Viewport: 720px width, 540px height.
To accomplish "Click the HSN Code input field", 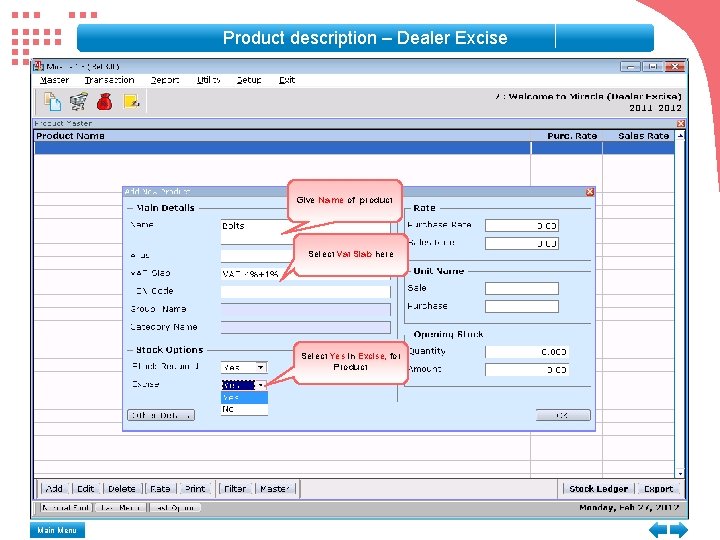I will [305, 292].
